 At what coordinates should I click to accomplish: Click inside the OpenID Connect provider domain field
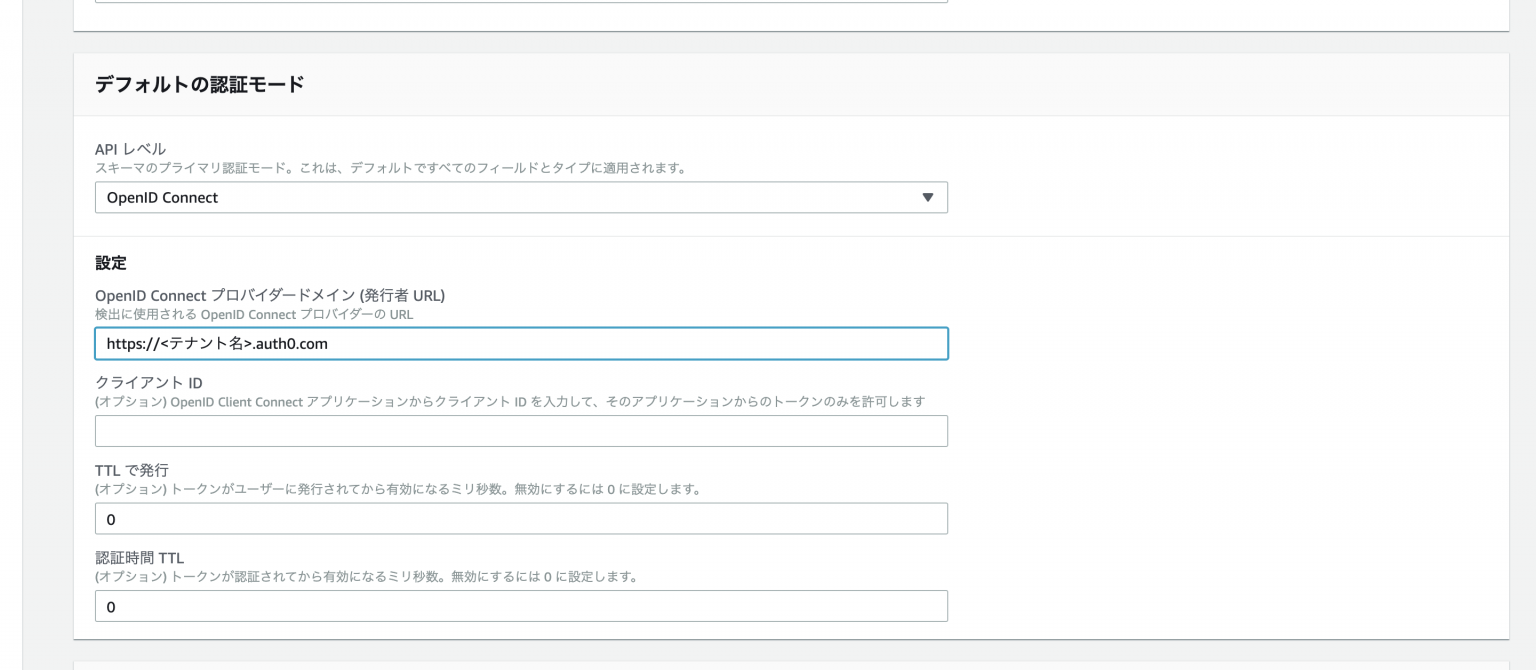coord(521,343)
